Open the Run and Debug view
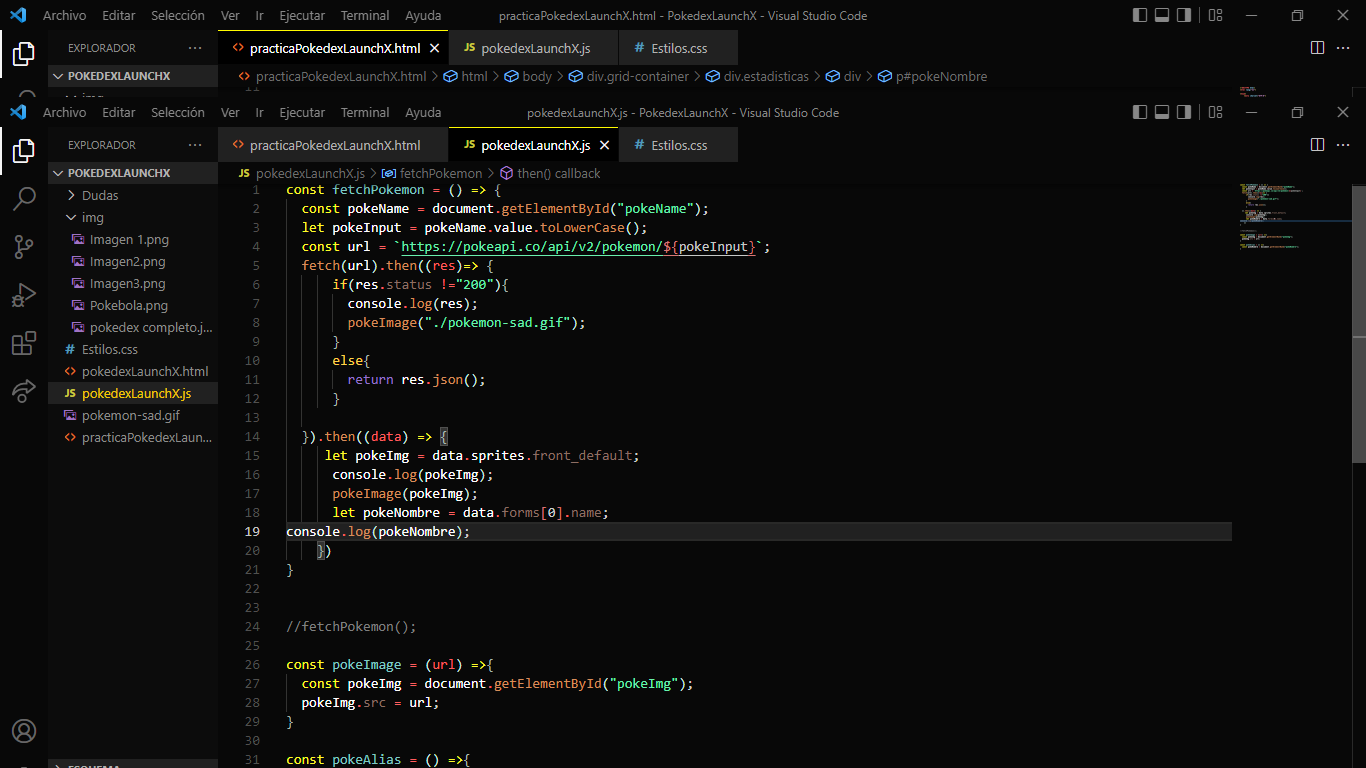The image size is (1366, 768). (23, 295)
